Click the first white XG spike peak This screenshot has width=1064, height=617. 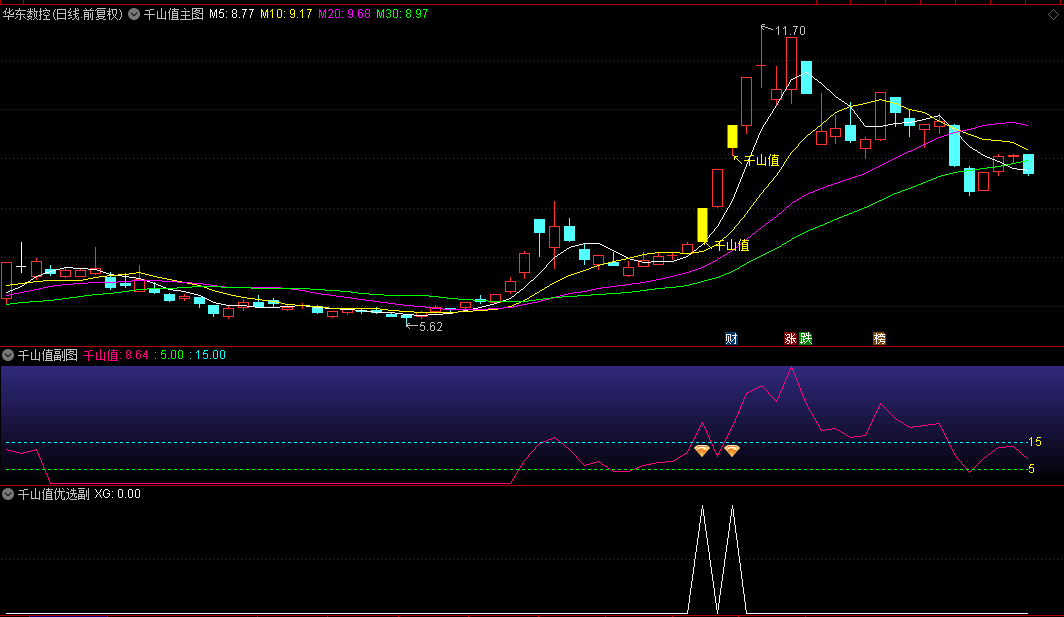coord(702,506)
